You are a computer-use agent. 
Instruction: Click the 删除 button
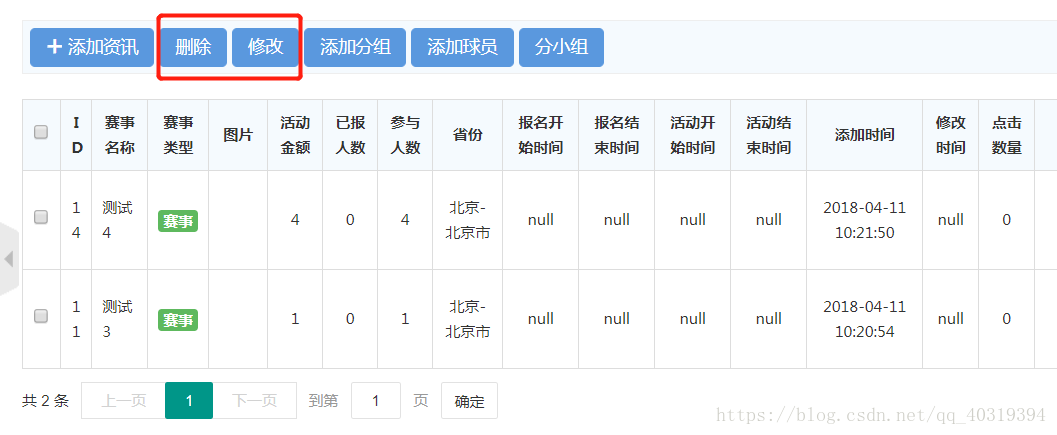click(193, 47)
